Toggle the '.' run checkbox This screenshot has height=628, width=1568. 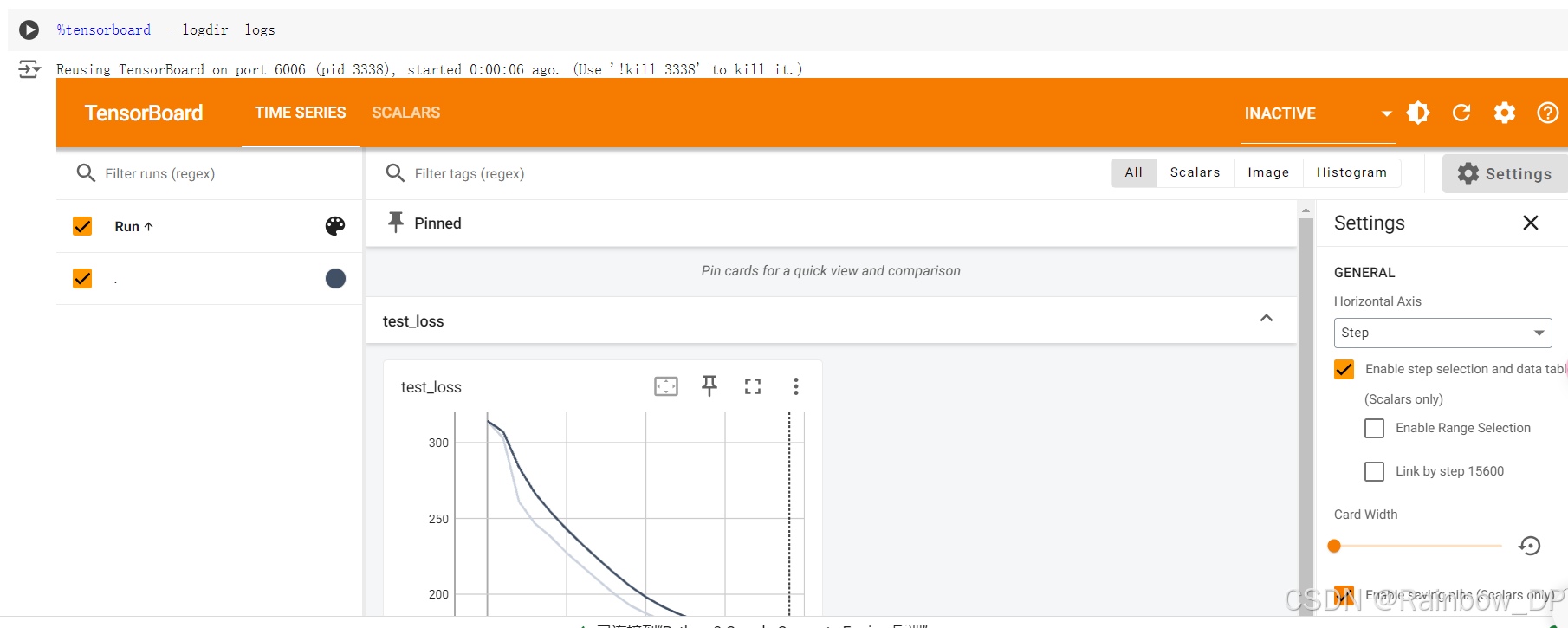pos(82,278)
